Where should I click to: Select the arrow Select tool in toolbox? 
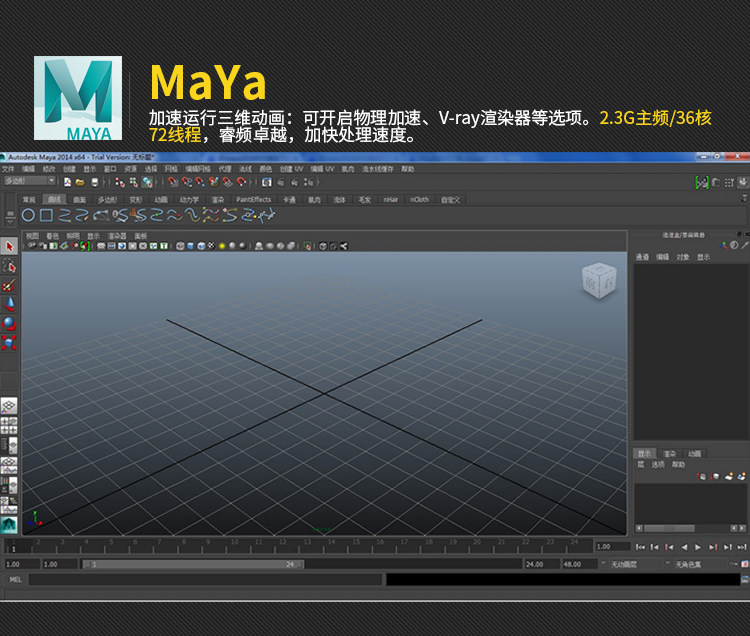tap(9, 246)
